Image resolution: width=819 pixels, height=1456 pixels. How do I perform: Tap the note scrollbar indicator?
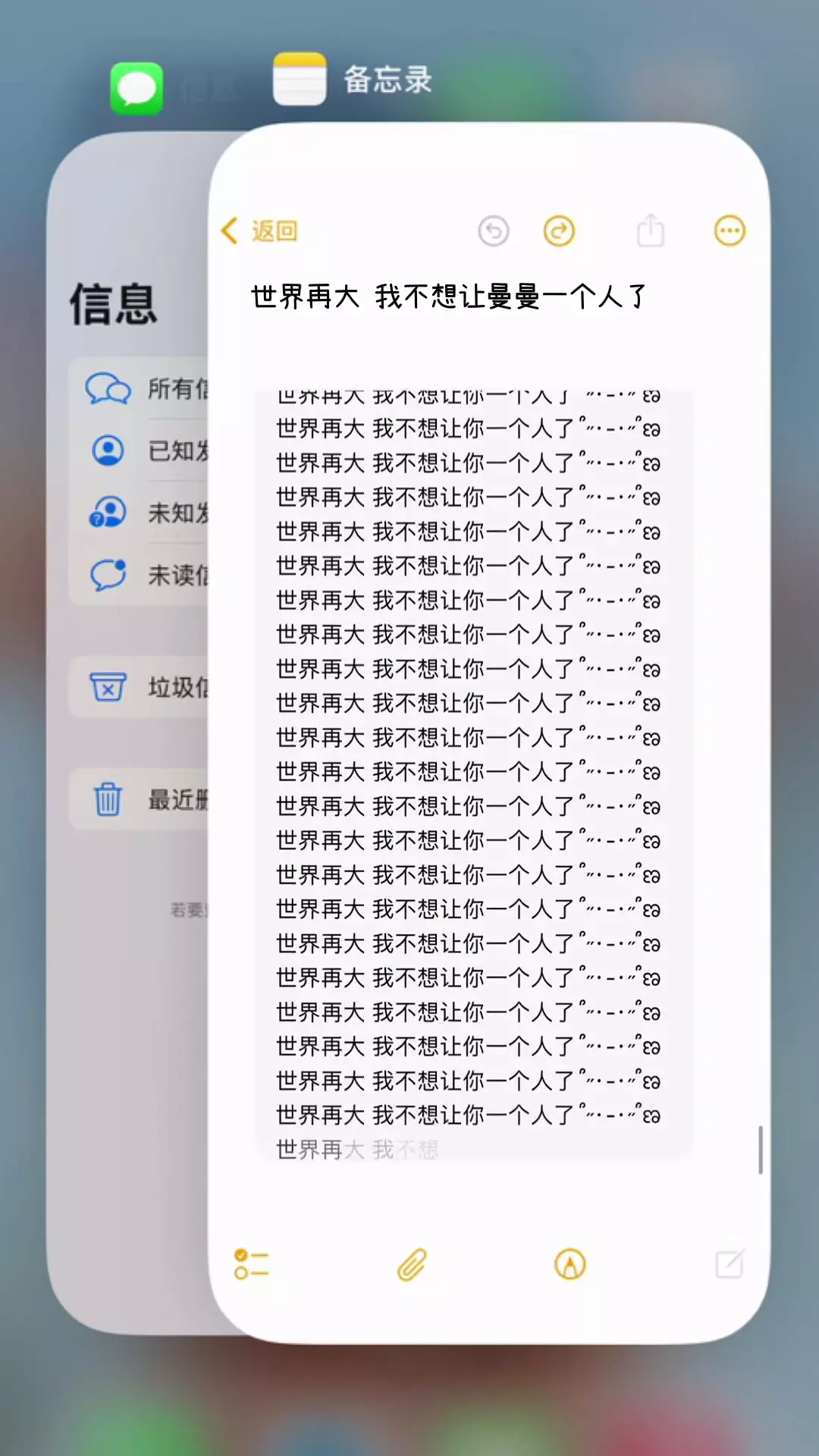click(x=761, y=1150)
